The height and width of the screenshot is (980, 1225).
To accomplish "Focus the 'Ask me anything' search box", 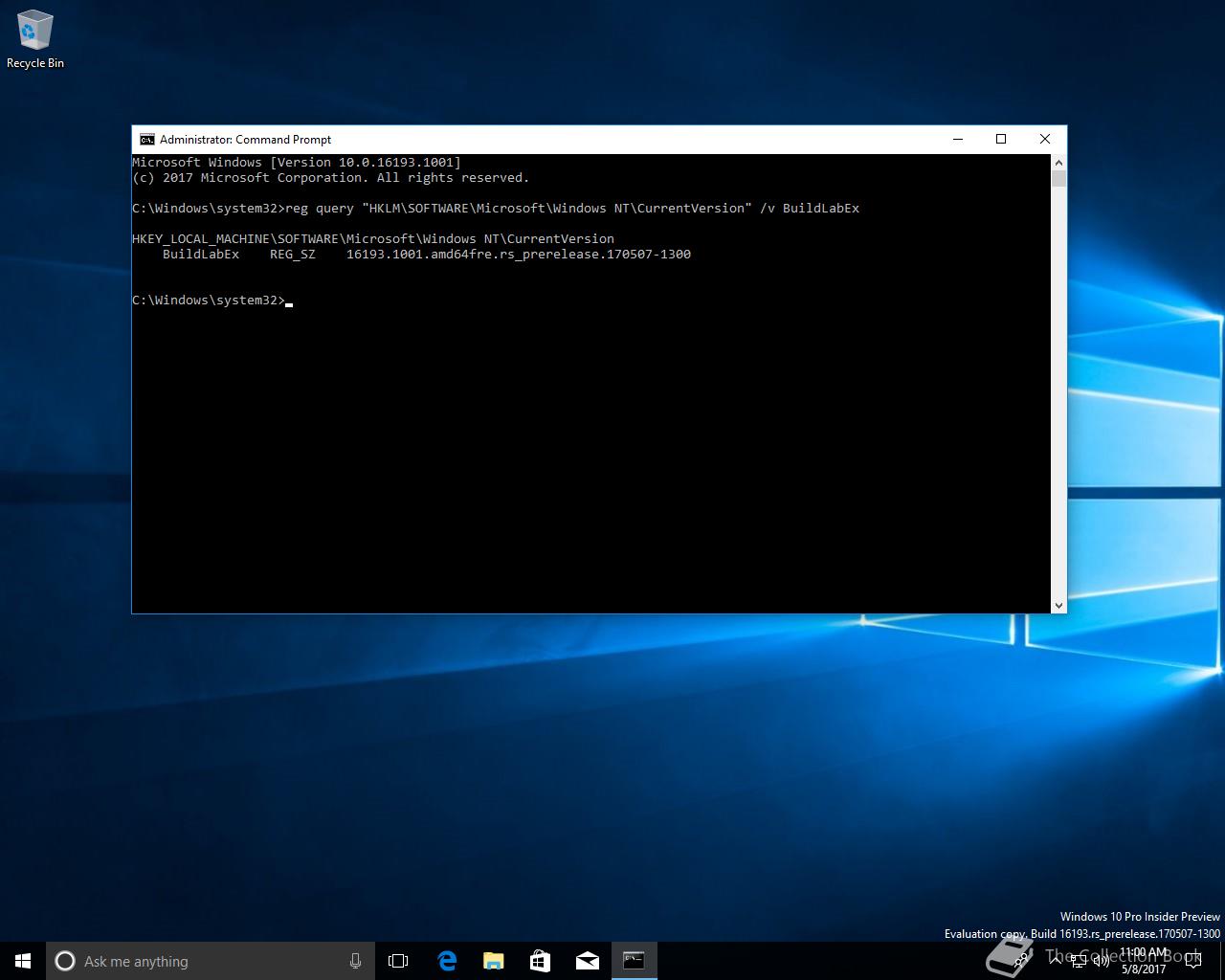I will (x=210, y=961).
